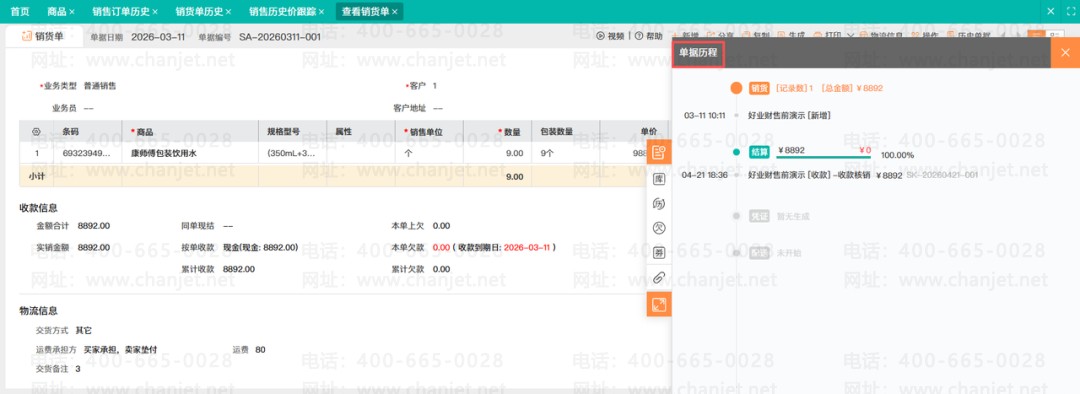Open the 帮助 help link
1080x394 pixels.
(x=649, y=37)
